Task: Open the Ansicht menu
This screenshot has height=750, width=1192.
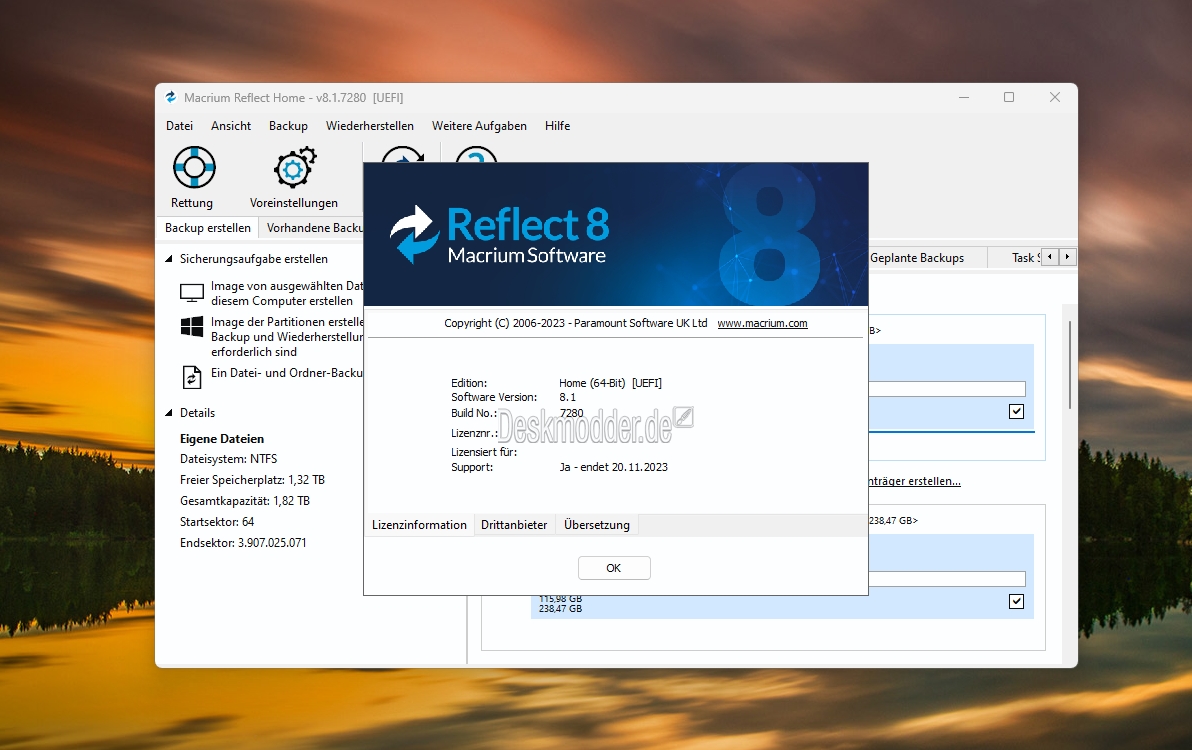Action: tap(231, 126)
